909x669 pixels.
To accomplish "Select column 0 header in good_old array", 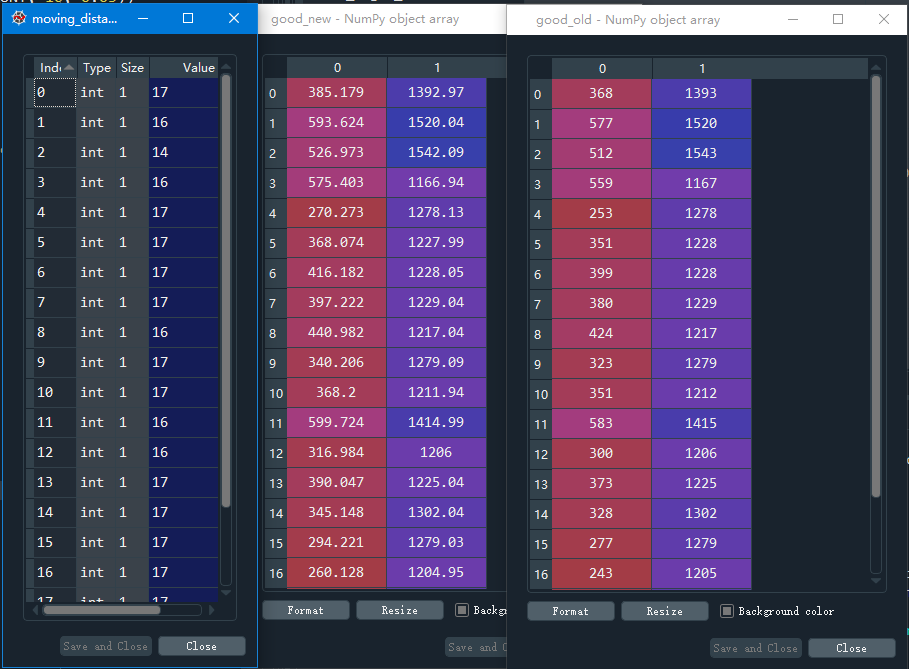I will click(x=602, y=68).
